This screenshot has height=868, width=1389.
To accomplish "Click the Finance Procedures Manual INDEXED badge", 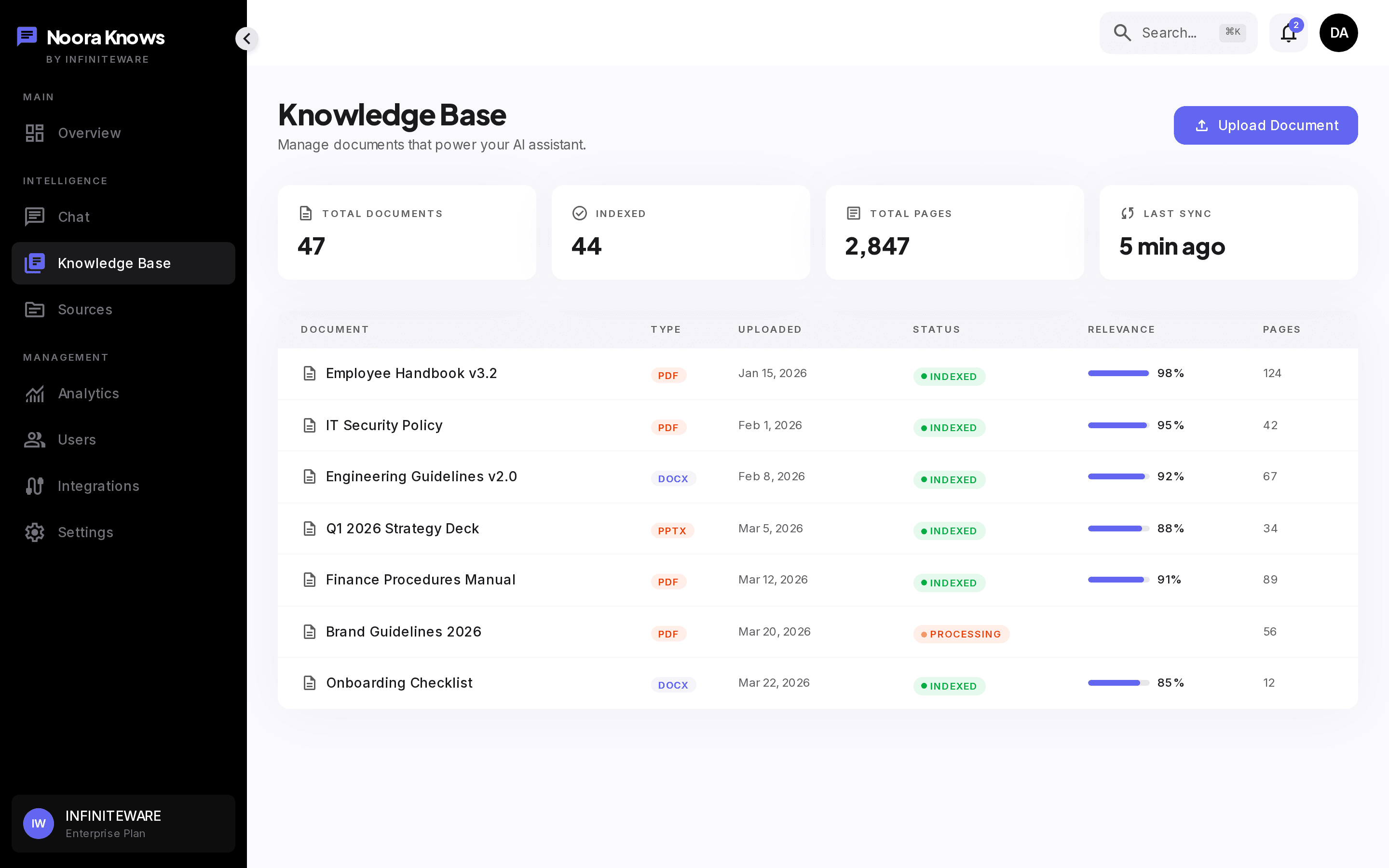I will coord(949,583).
